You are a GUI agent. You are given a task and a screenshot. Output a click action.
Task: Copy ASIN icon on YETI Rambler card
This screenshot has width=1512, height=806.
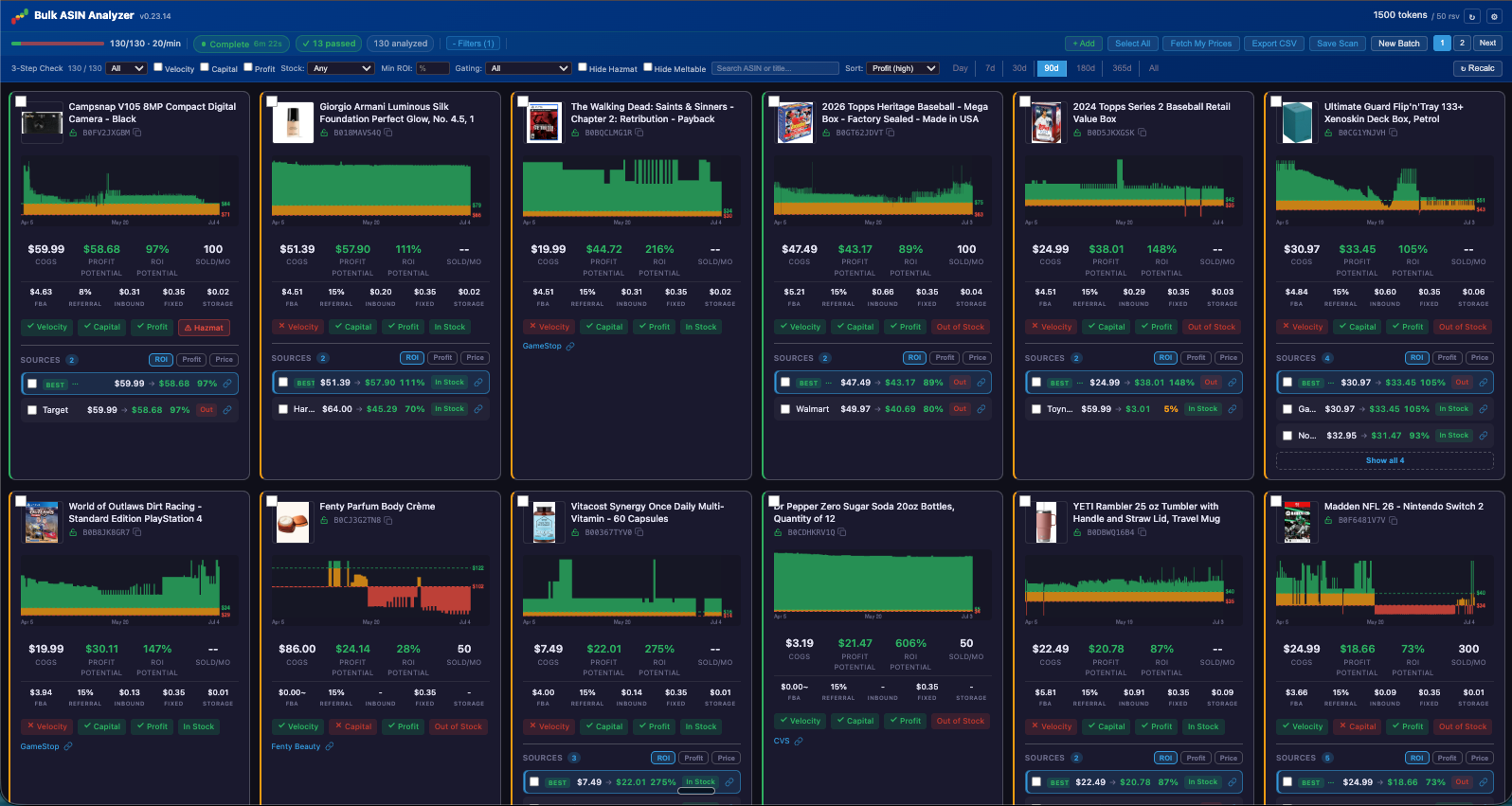pyautogui.click(x=1142, y=532)
